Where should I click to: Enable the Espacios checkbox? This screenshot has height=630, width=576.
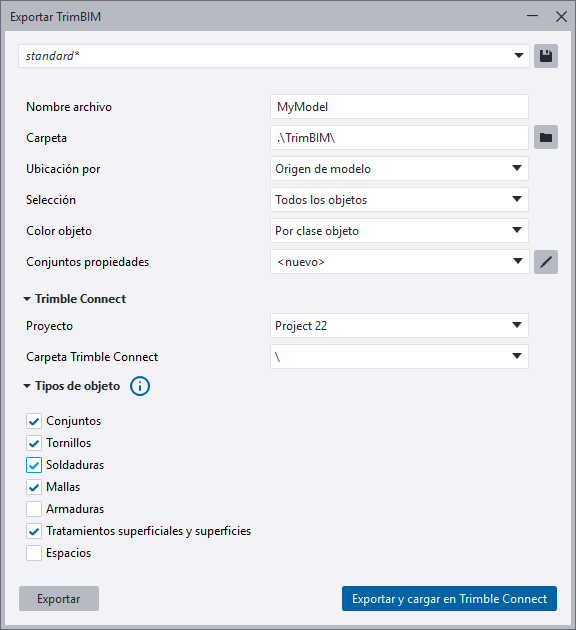tap(34, 553)
